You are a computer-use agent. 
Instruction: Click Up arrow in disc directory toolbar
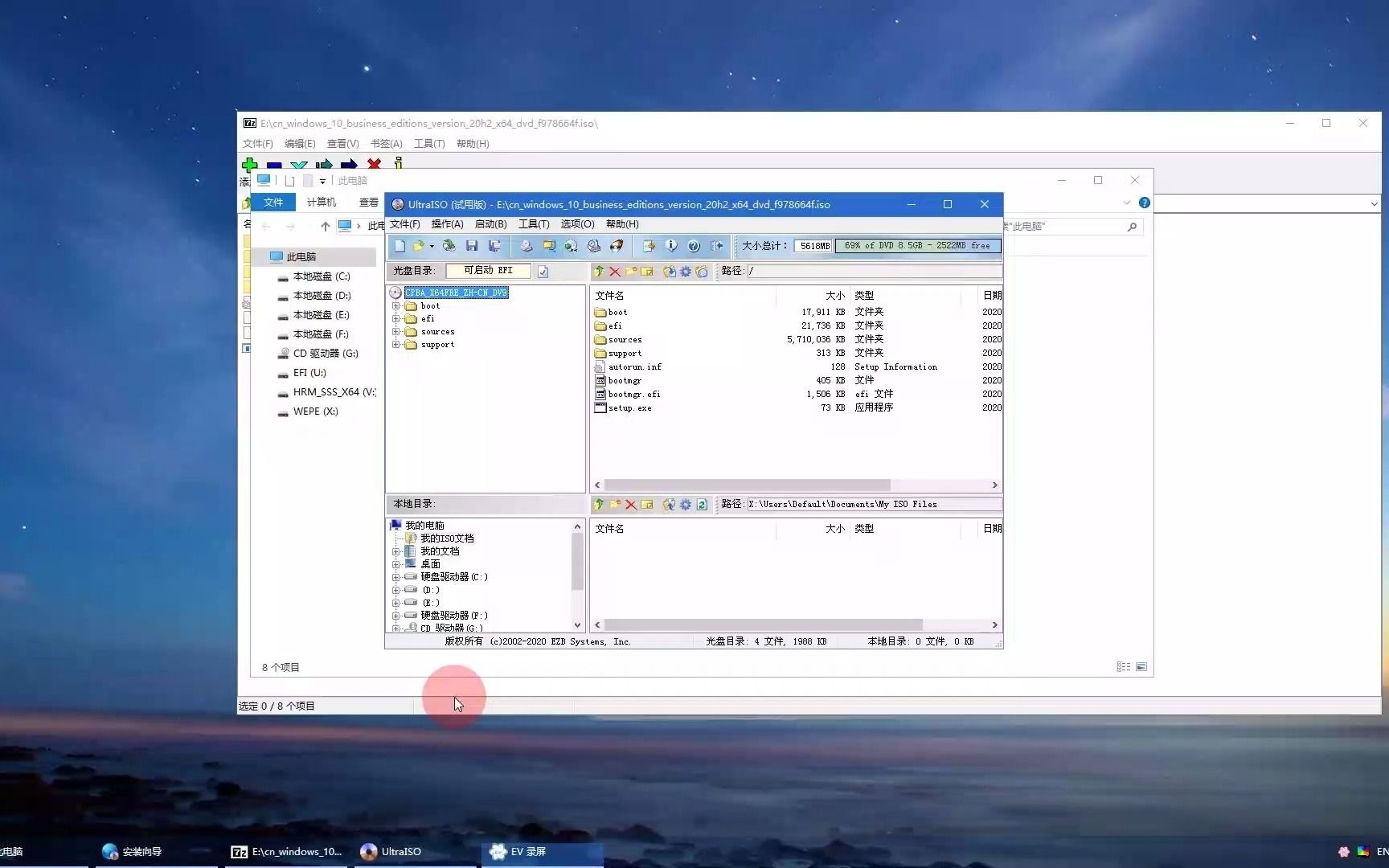coord(599,272)
